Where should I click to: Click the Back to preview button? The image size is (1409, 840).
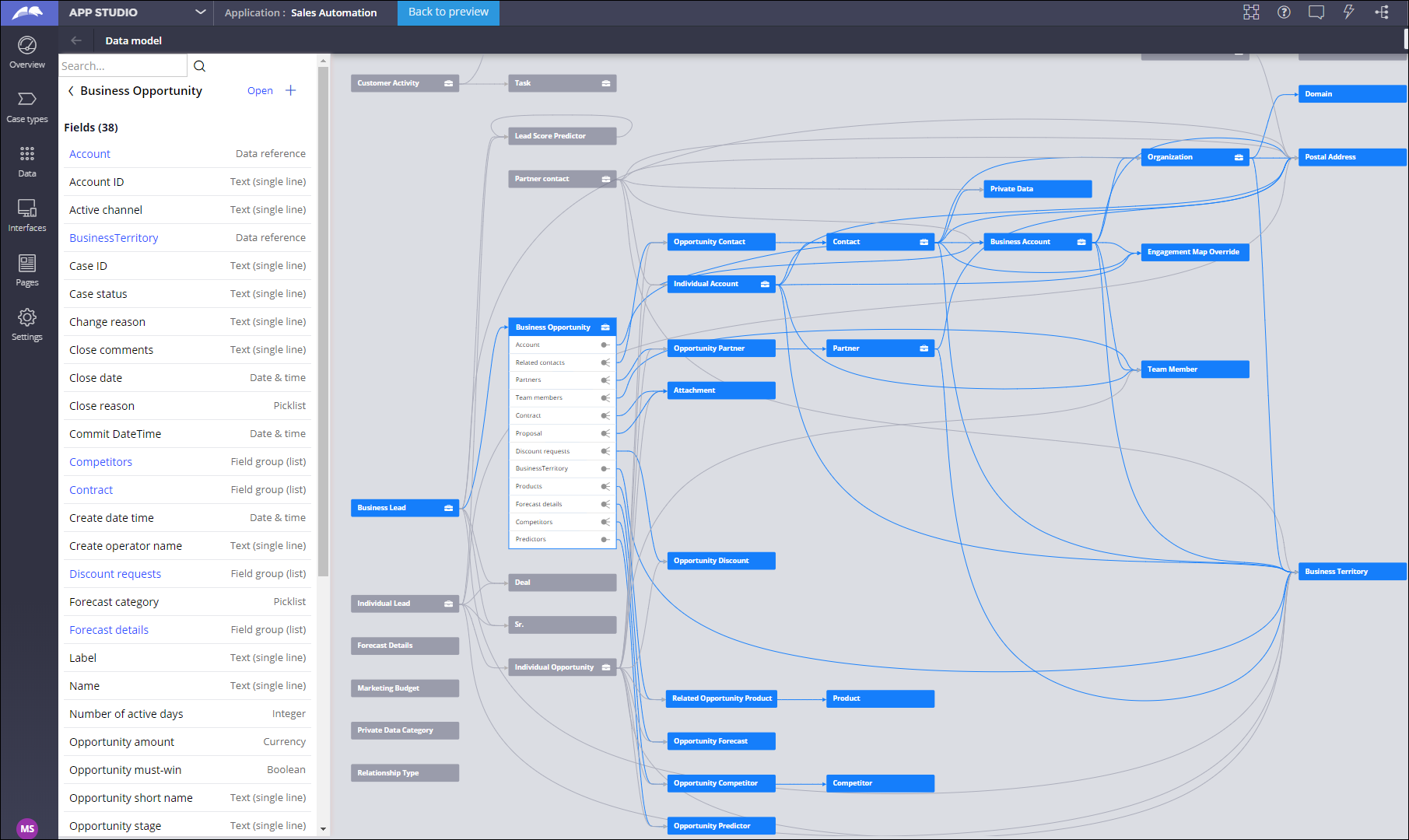pyautogui.click(x=448, y=12)
